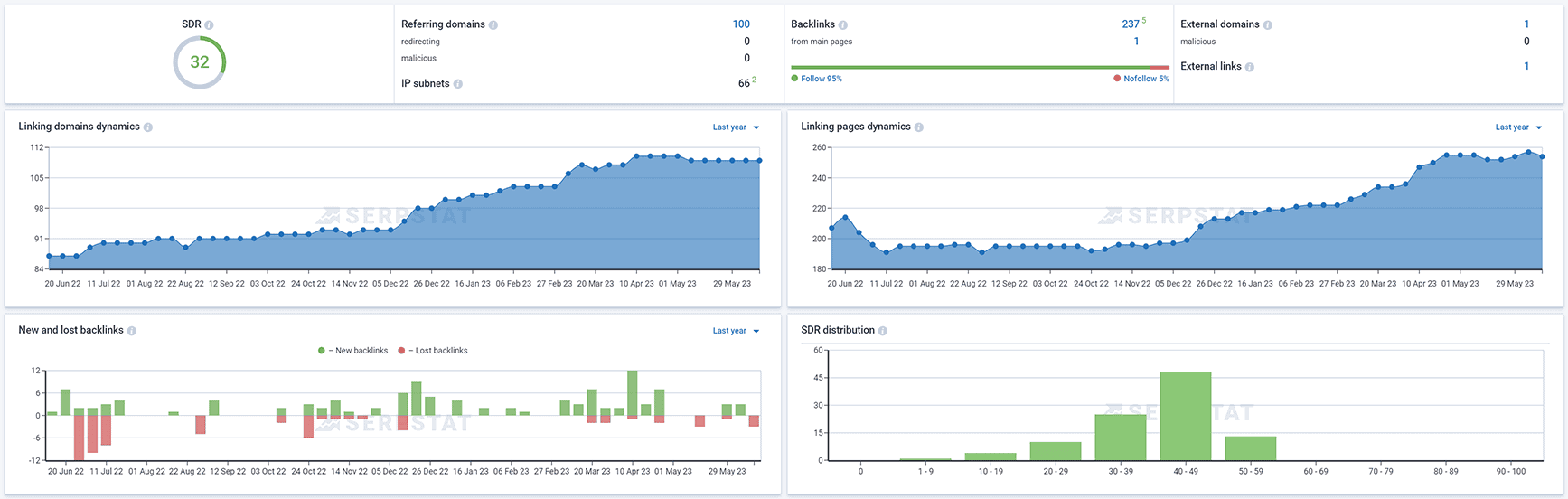The width and height of the screenshot is (1568, 499).
Task: Expand Last year dropdown for Linking pages
Action: [x=1518, y=127]
